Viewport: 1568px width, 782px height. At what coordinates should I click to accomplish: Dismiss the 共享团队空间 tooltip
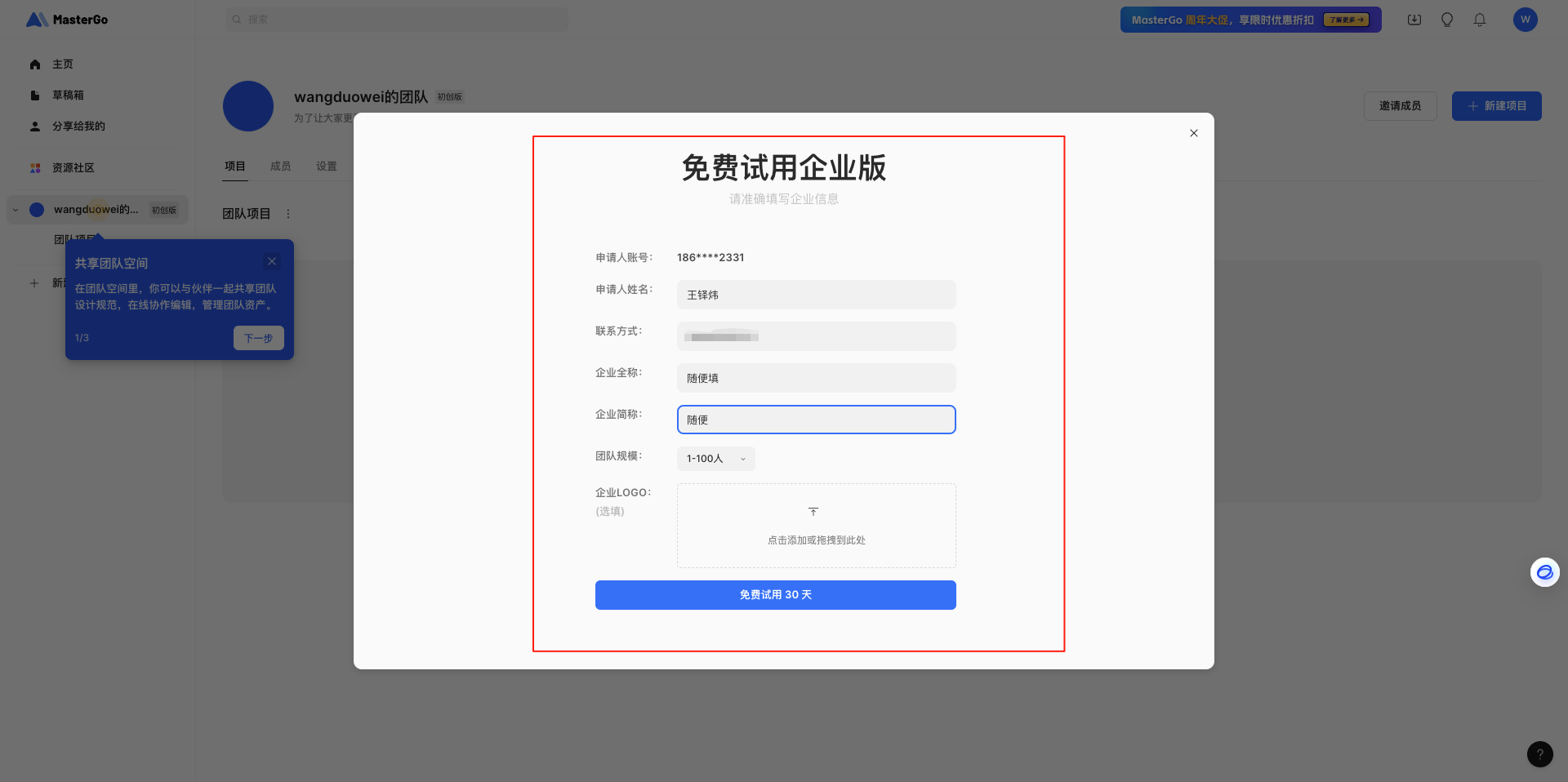pos(272,261)
